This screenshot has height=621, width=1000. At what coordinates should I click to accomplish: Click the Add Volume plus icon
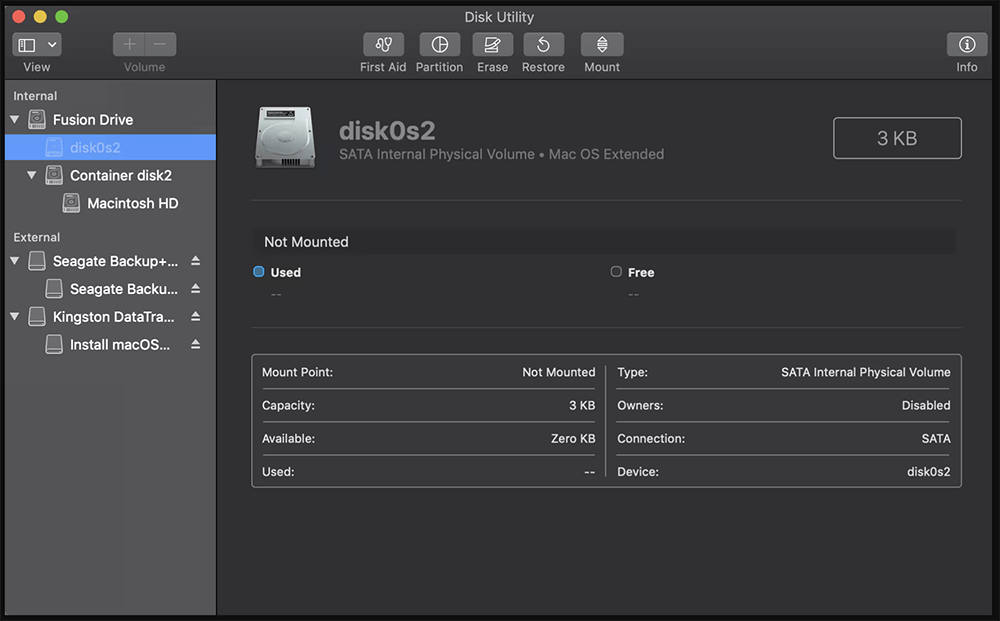(129, 44)
